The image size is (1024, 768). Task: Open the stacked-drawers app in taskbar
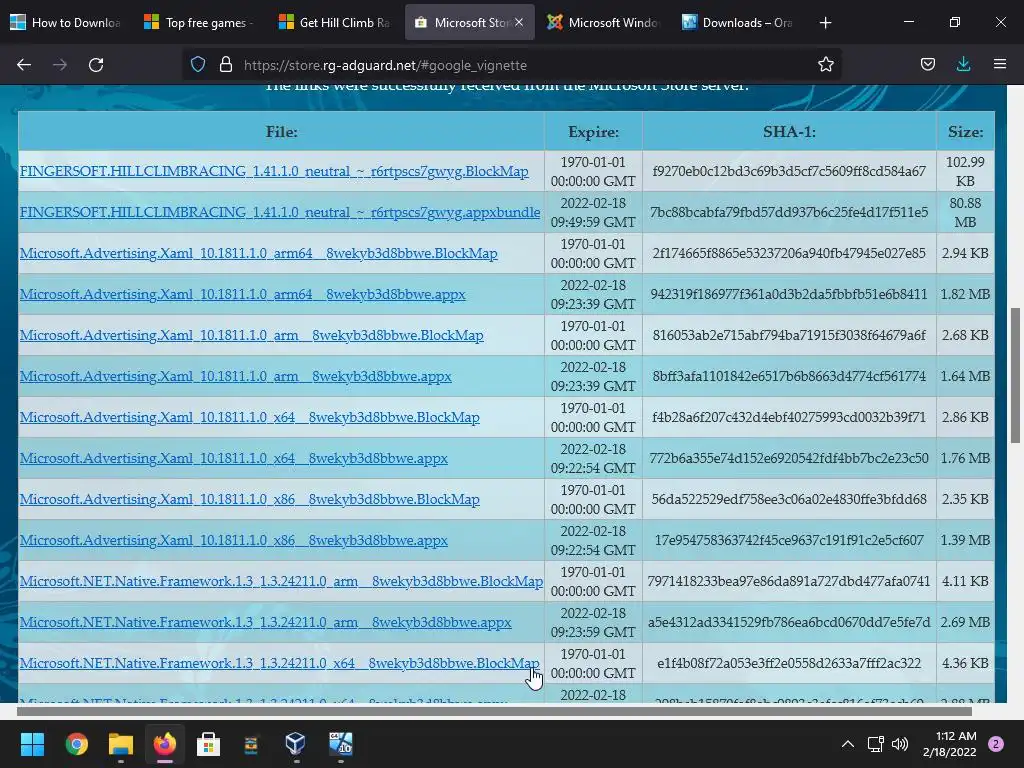point(251,744)
